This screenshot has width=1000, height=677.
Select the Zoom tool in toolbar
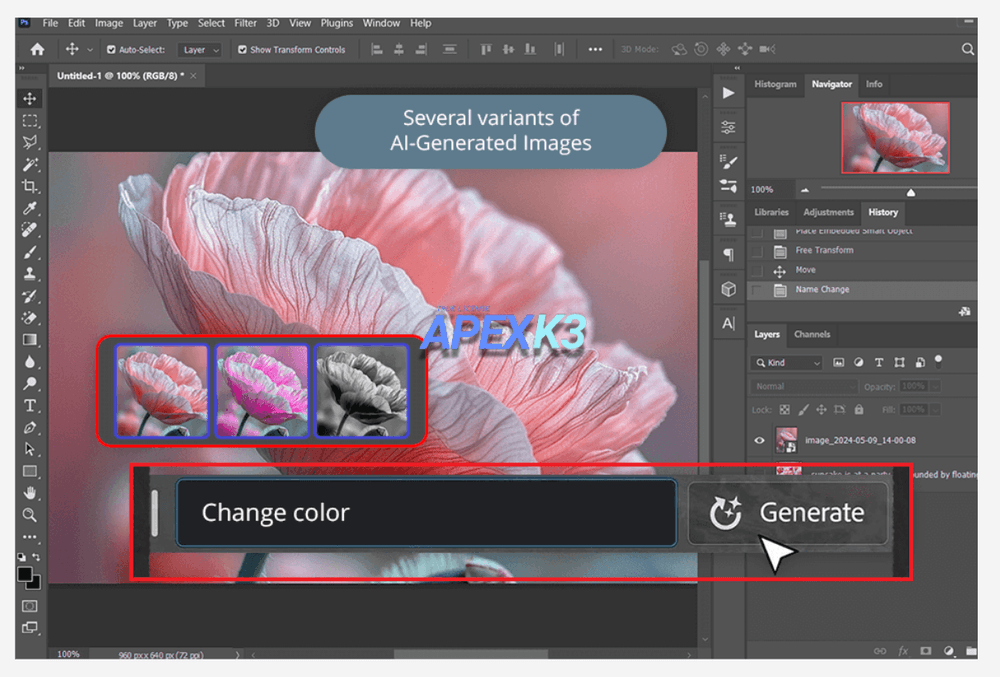29,514
